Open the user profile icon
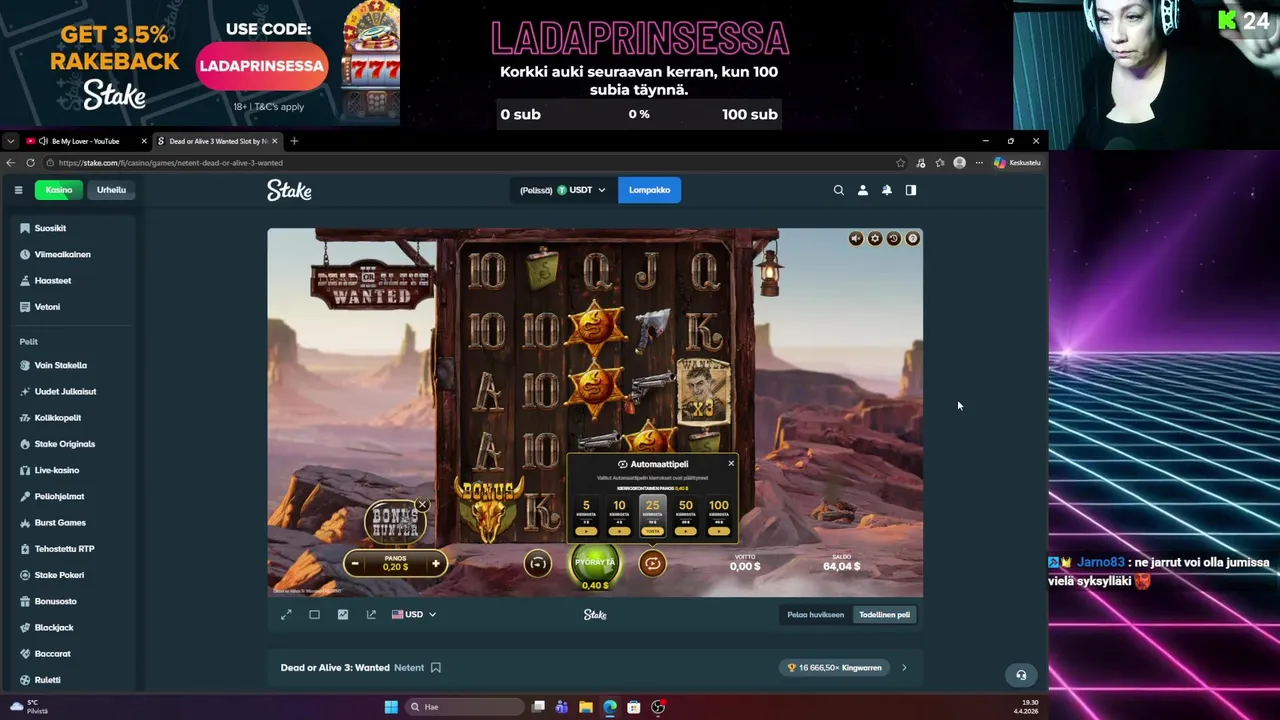The width and height of the screenshot is (1280, 720). 863,190
